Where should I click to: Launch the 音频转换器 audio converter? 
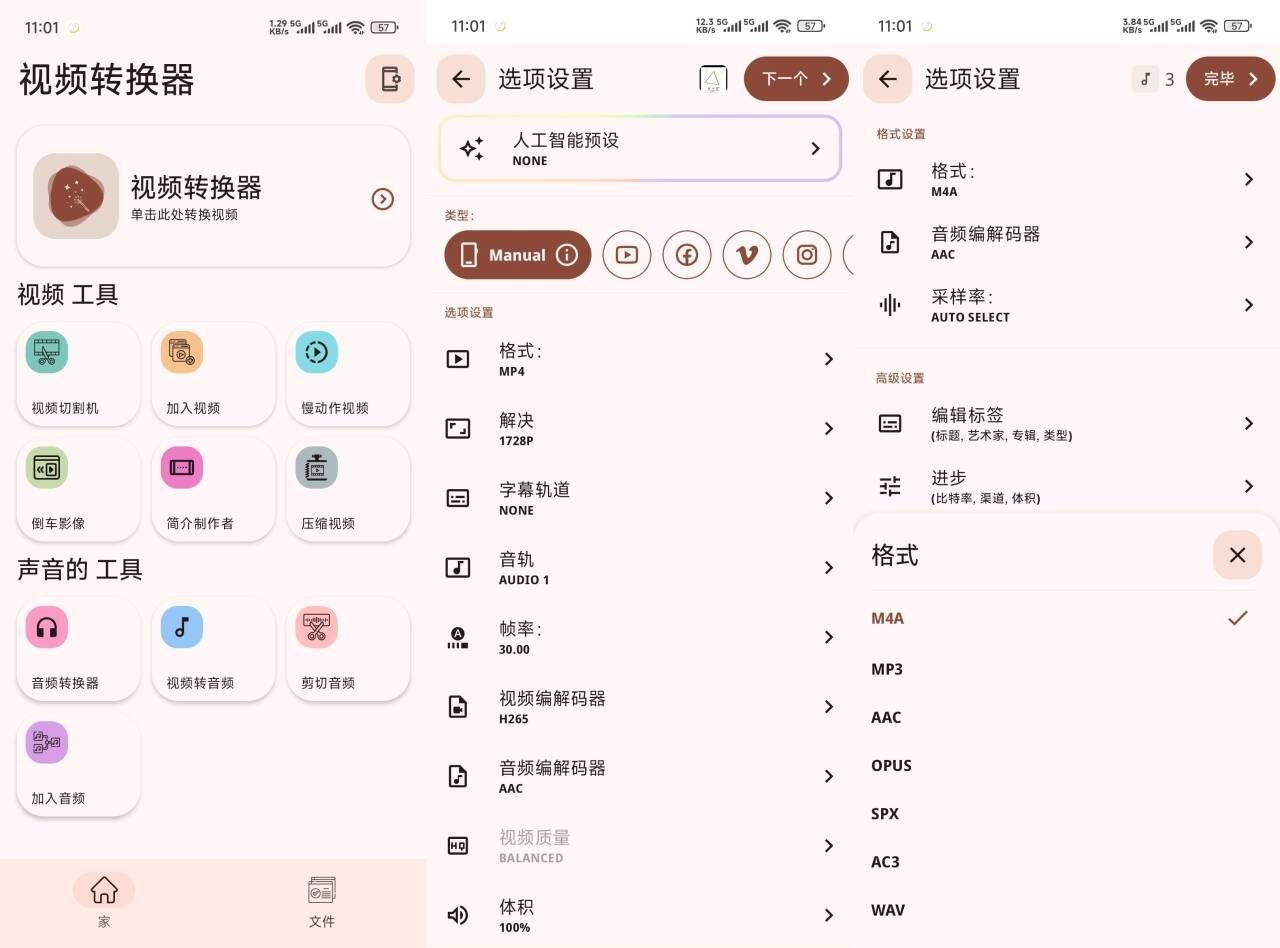click(x=78, y=649)
